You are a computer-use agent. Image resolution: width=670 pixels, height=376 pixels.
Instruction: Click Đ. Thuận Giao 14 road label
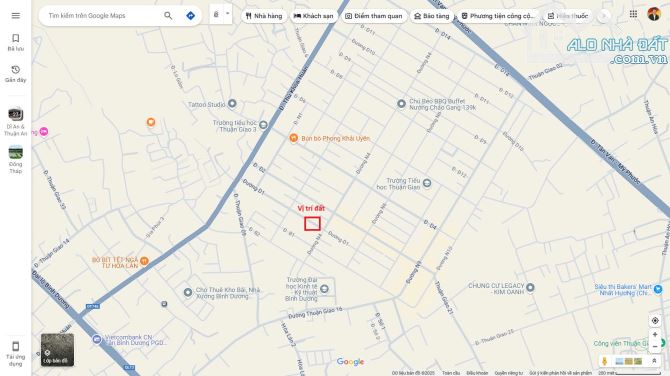pyautogui.click(x=51, y=254)
